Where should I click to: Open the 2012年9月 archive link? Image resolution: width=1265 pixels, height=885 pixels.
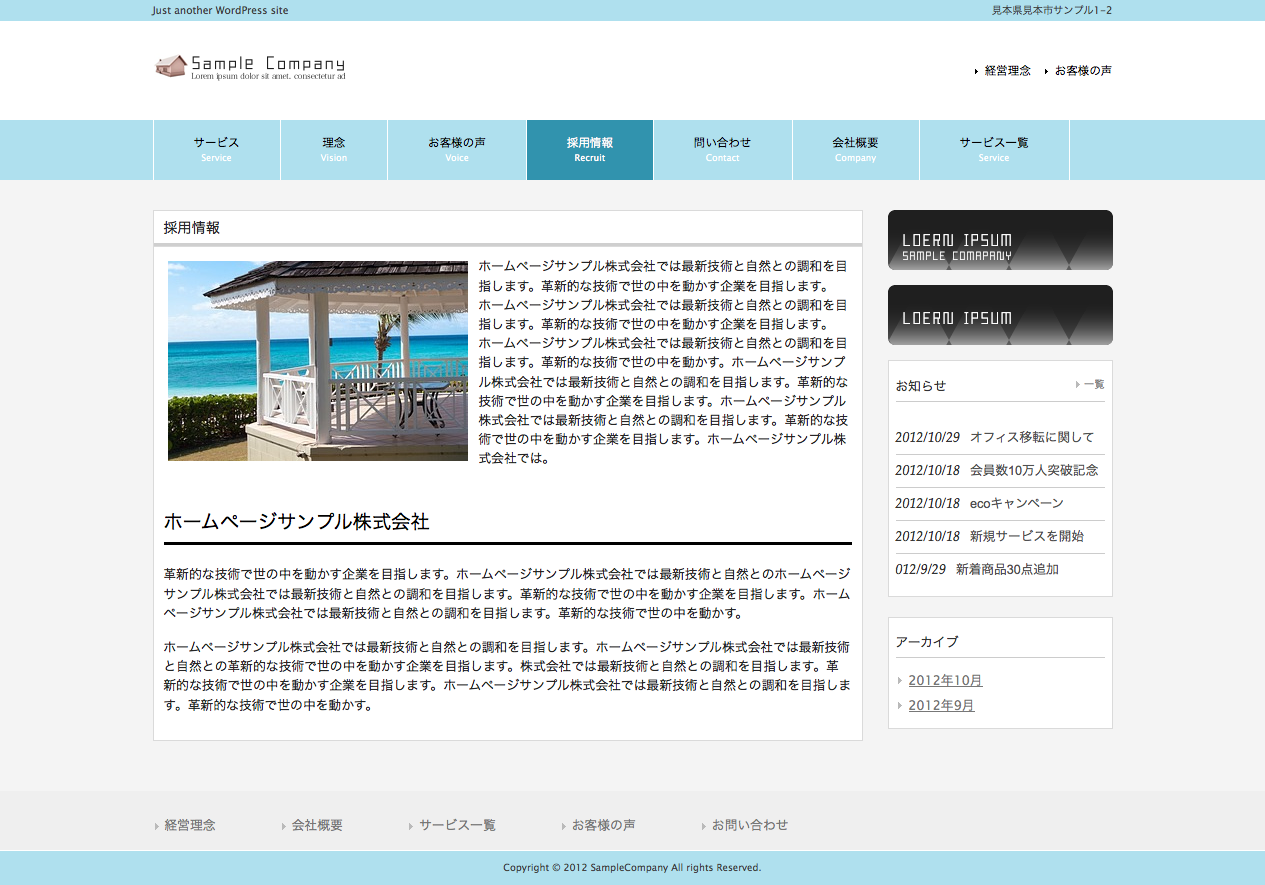coord(941,706)
